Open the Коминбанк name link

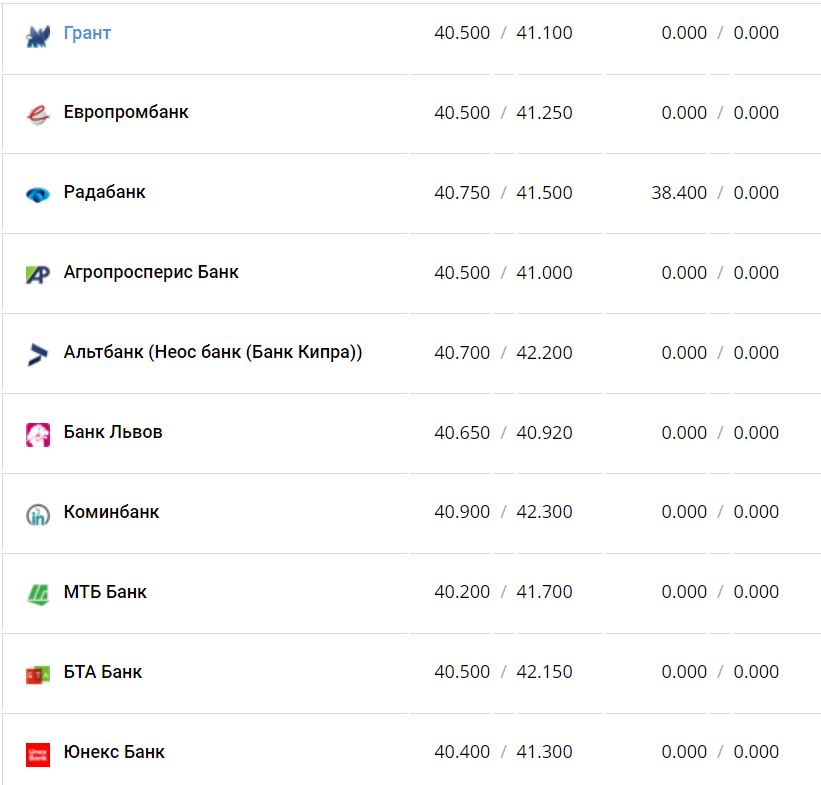111,512
